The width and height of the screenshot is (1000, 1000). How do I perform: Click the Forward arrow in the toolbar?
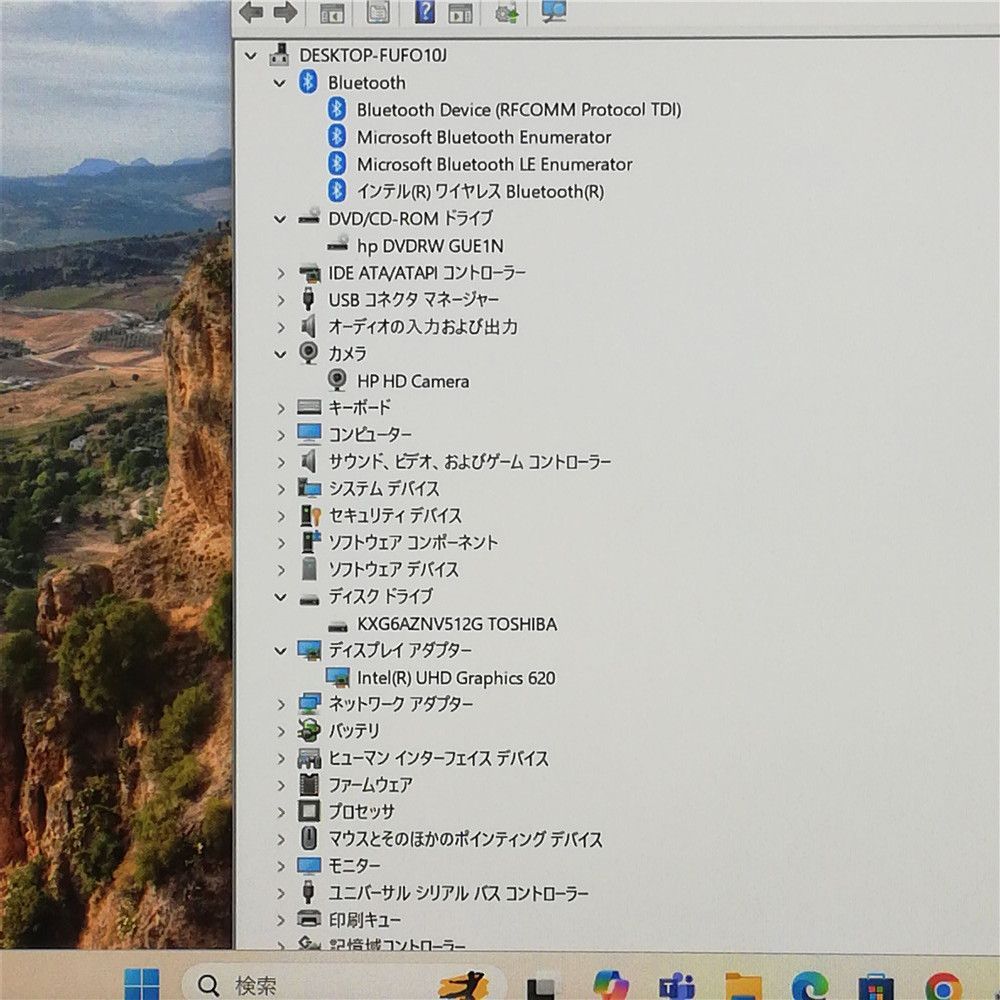pos(285,12)
